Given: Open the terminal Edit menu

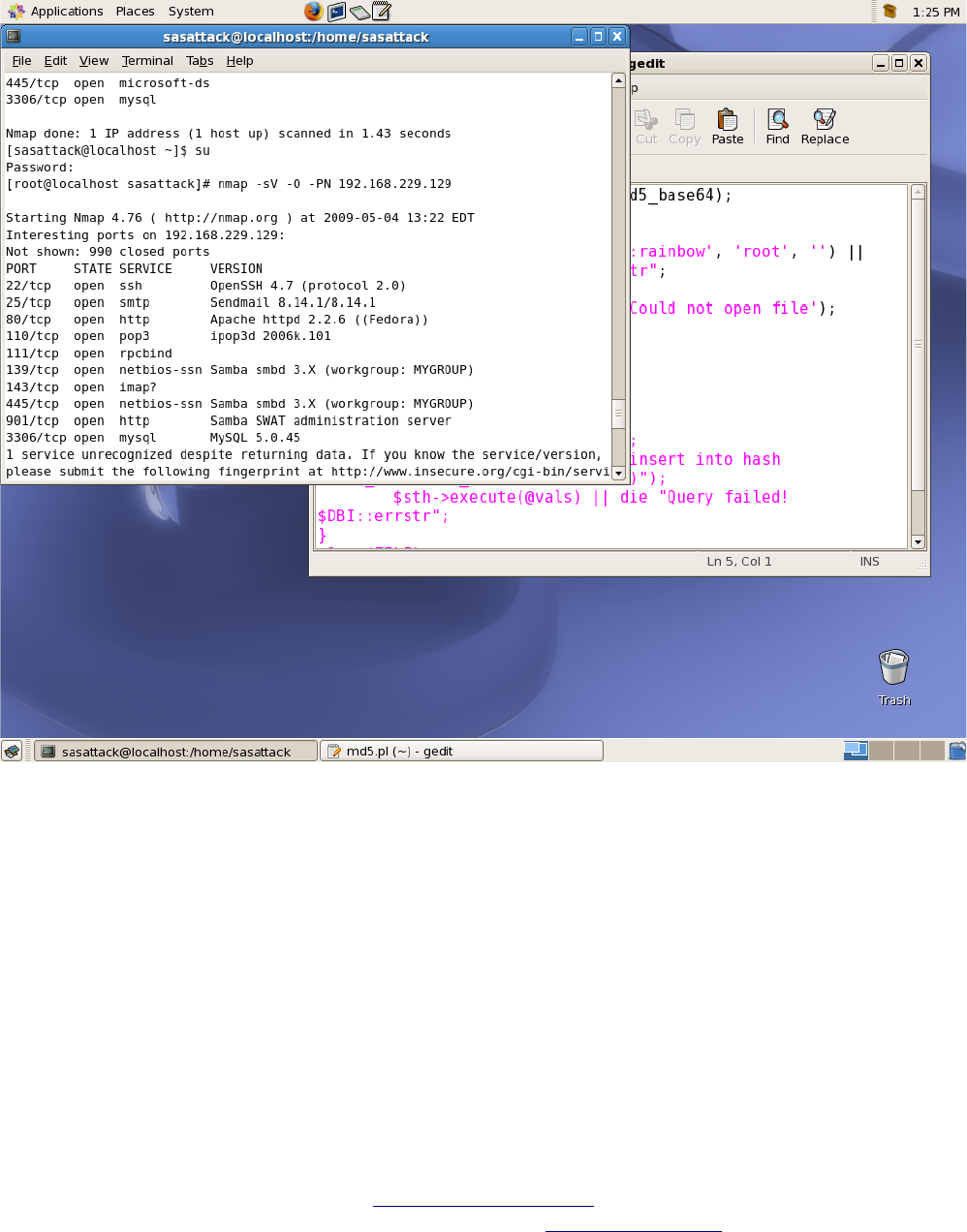Looking at the screenshot, I should tap(55, 60).
